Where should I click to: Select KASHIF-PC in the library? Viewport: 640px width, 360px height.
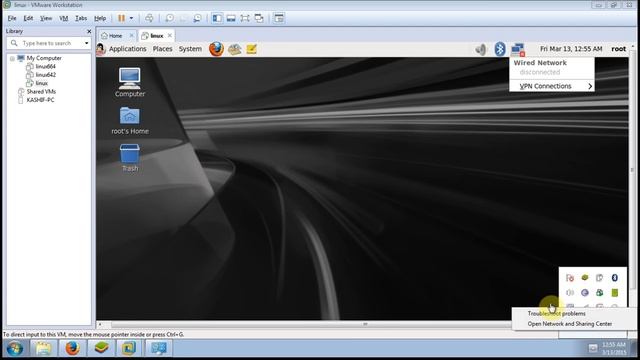click(40, 100)
